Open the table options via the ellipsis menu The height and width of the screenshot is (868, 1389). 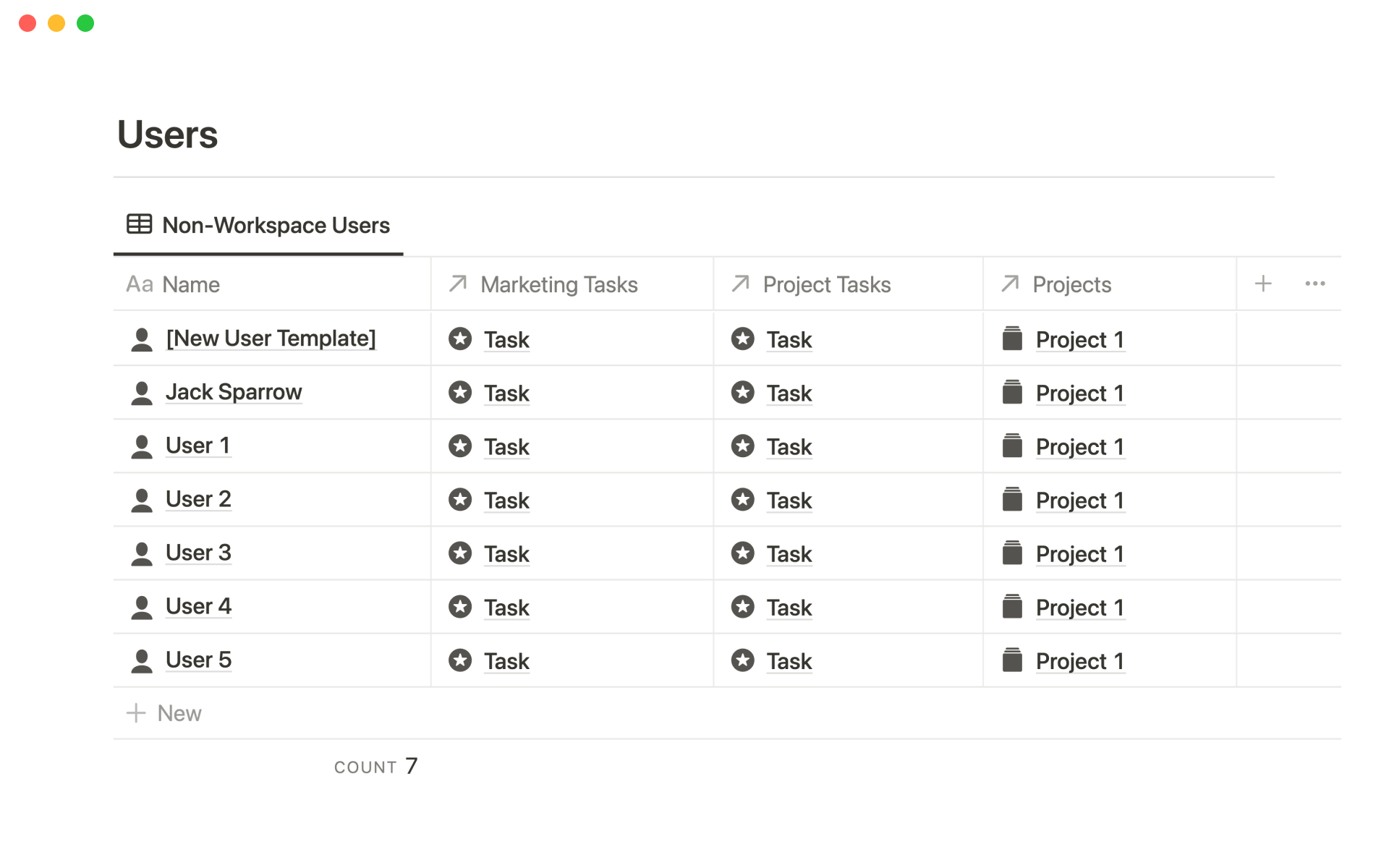pyautogui.click(x=1315, y=284)
